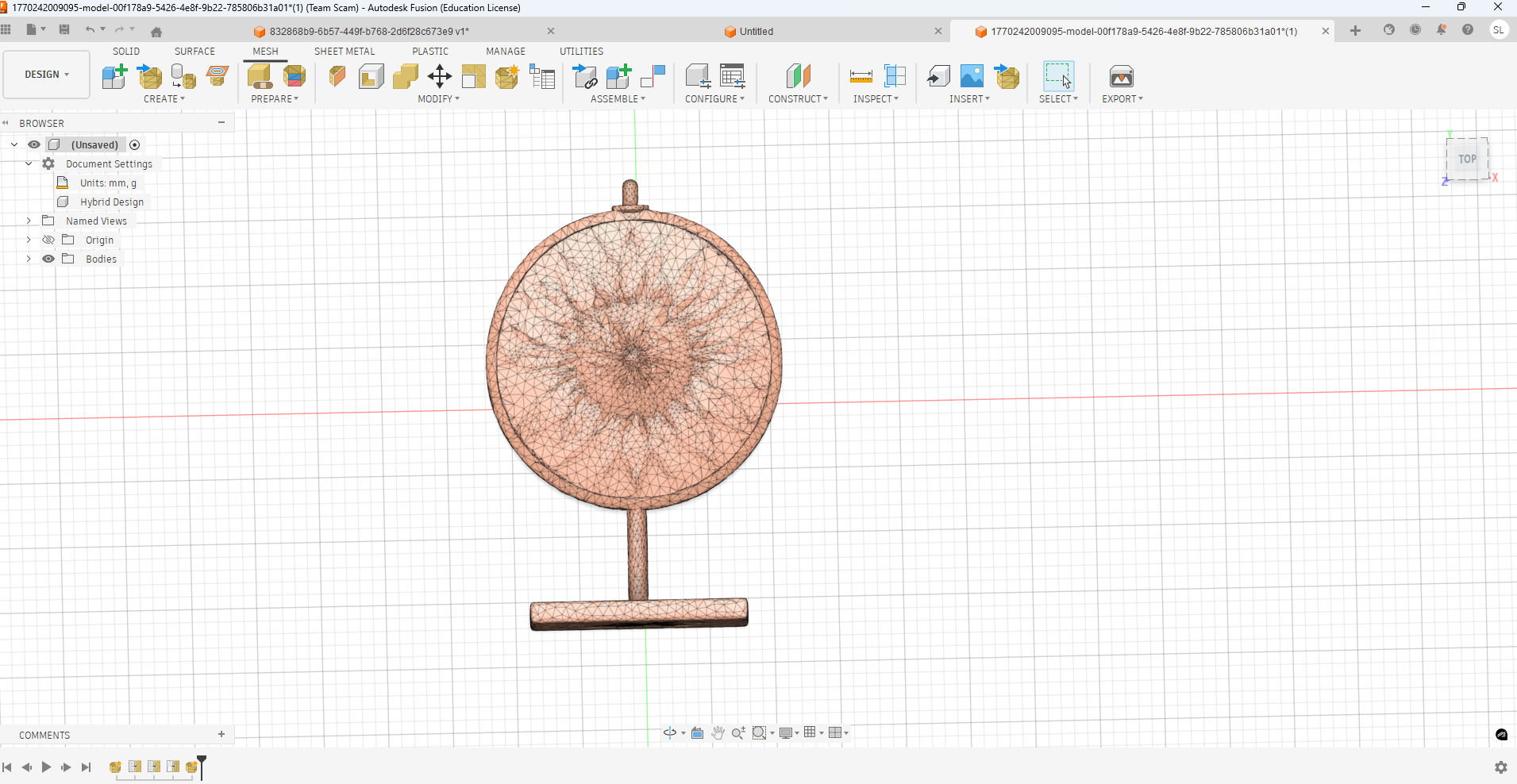The width and height of the screenshot is (1517, 784).
Task: Select the Insert Canvas image icon
Action: click(x=972, y=76)
